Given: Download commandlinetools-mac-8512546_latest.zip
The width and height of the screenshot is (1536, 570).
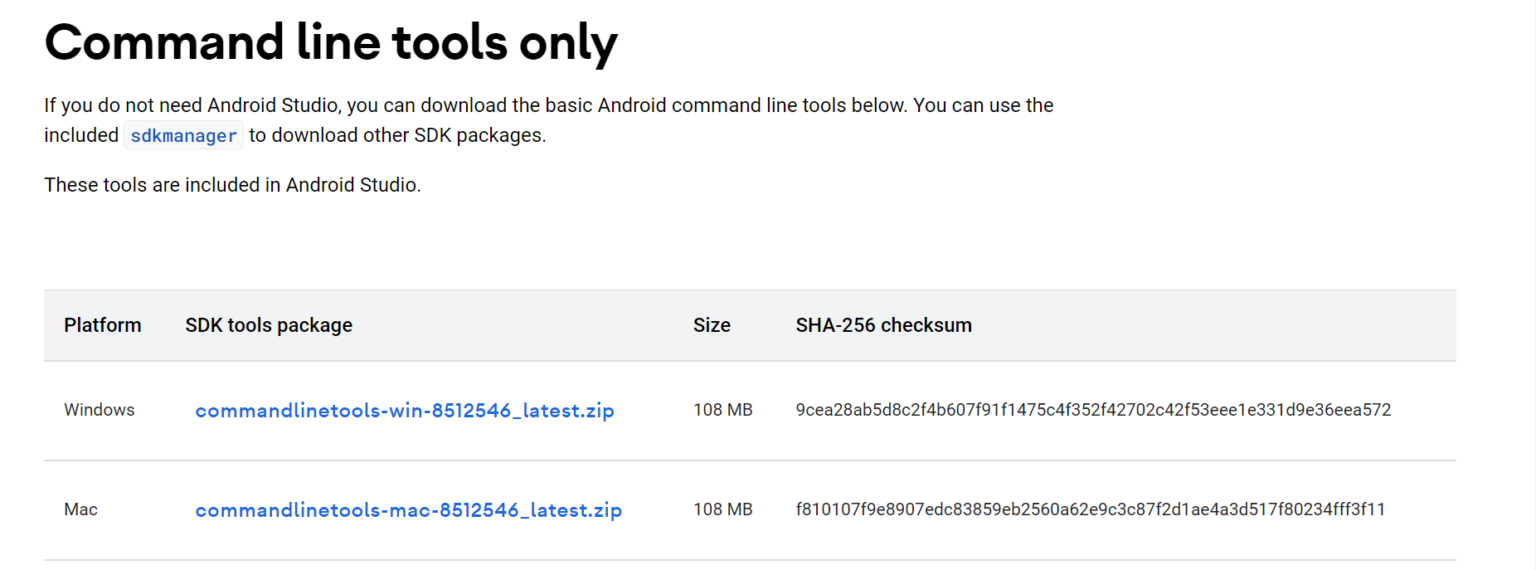Looking at the screenshot, I should (x=408, y=510).
